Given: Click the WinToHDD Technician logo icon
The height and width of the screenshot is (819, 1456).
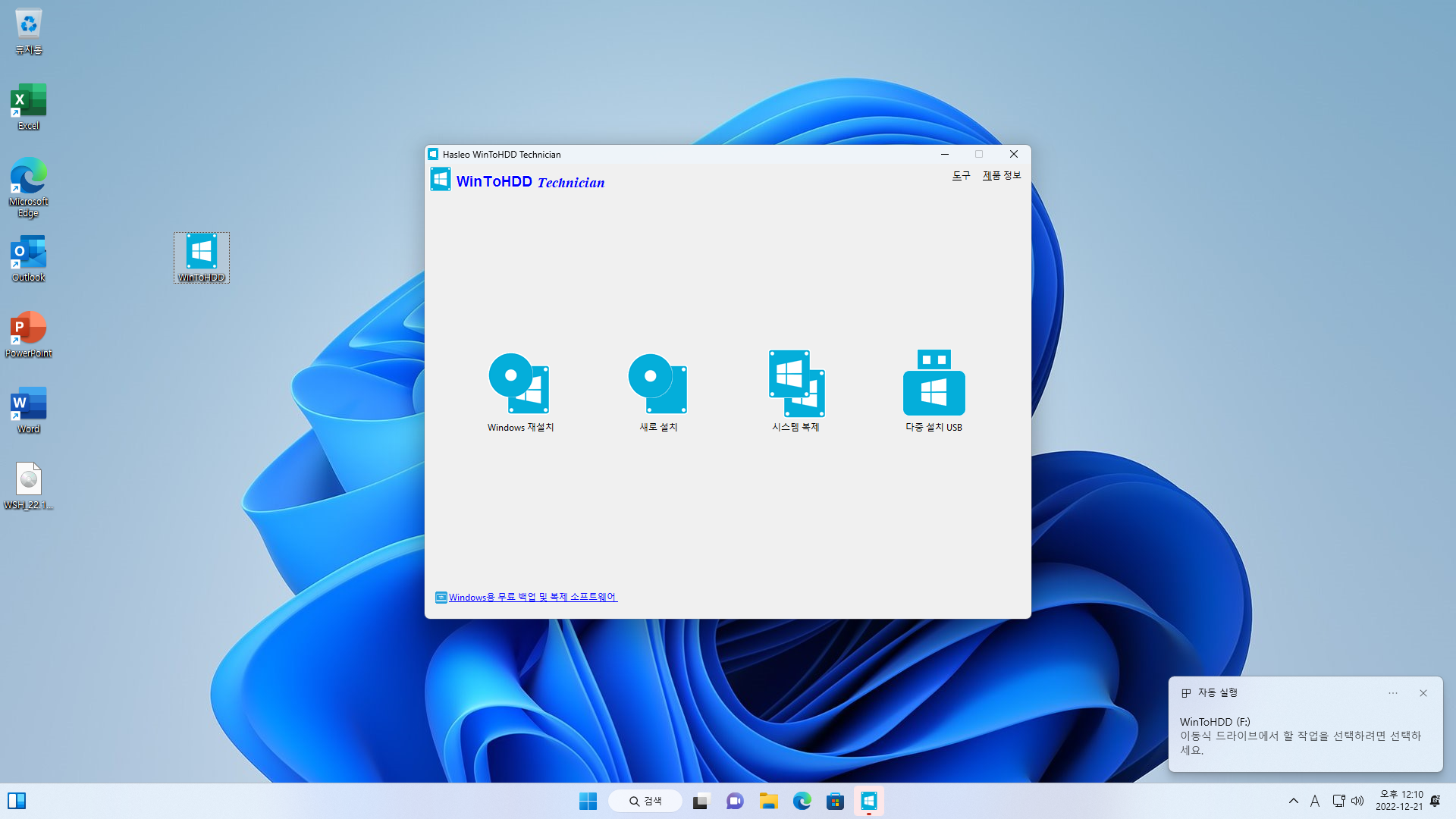Looking at the screenshot, I should coord(441,180).
